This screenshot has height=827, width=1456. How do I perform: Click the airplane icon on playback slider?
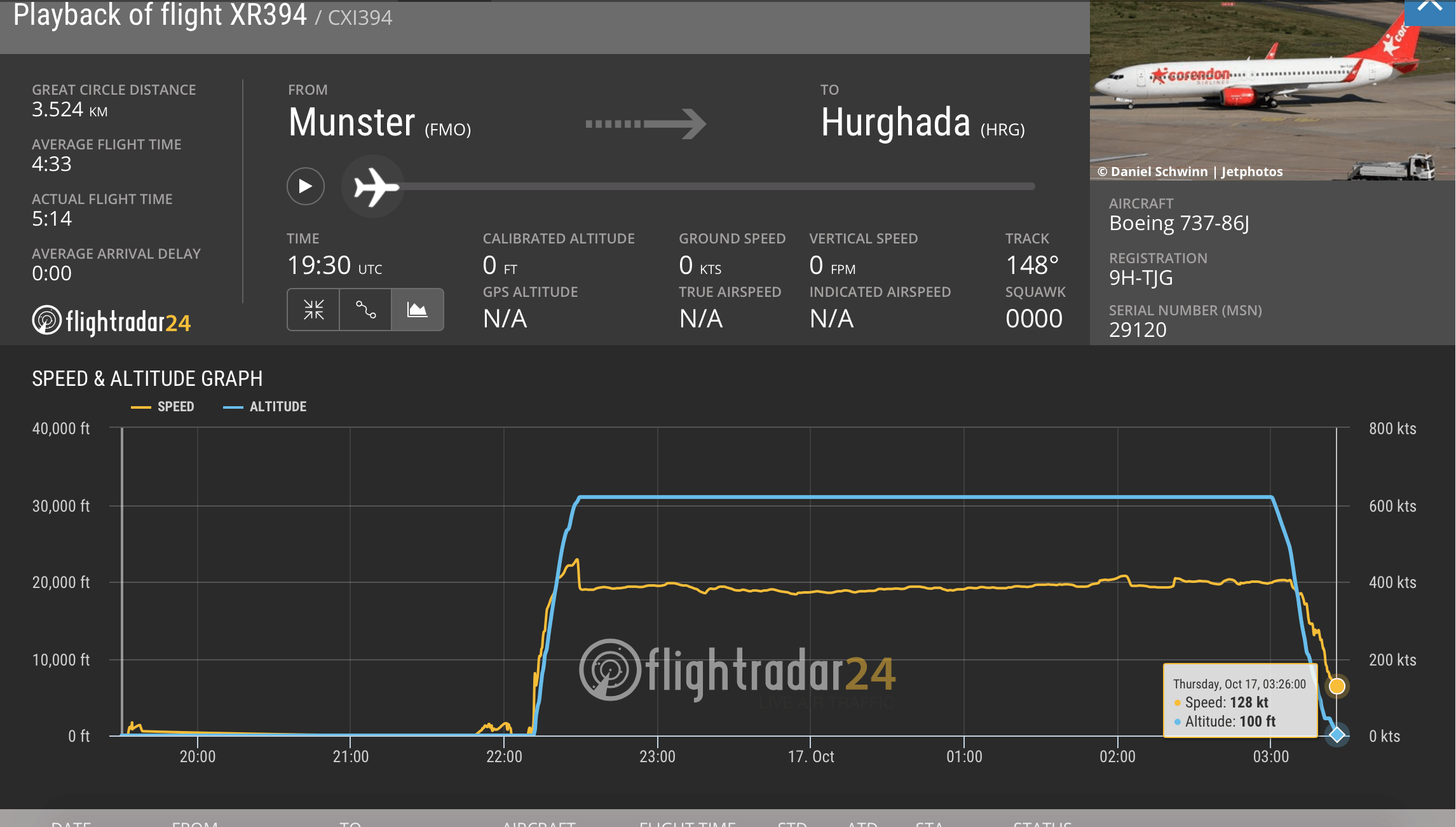coord(375,187)
